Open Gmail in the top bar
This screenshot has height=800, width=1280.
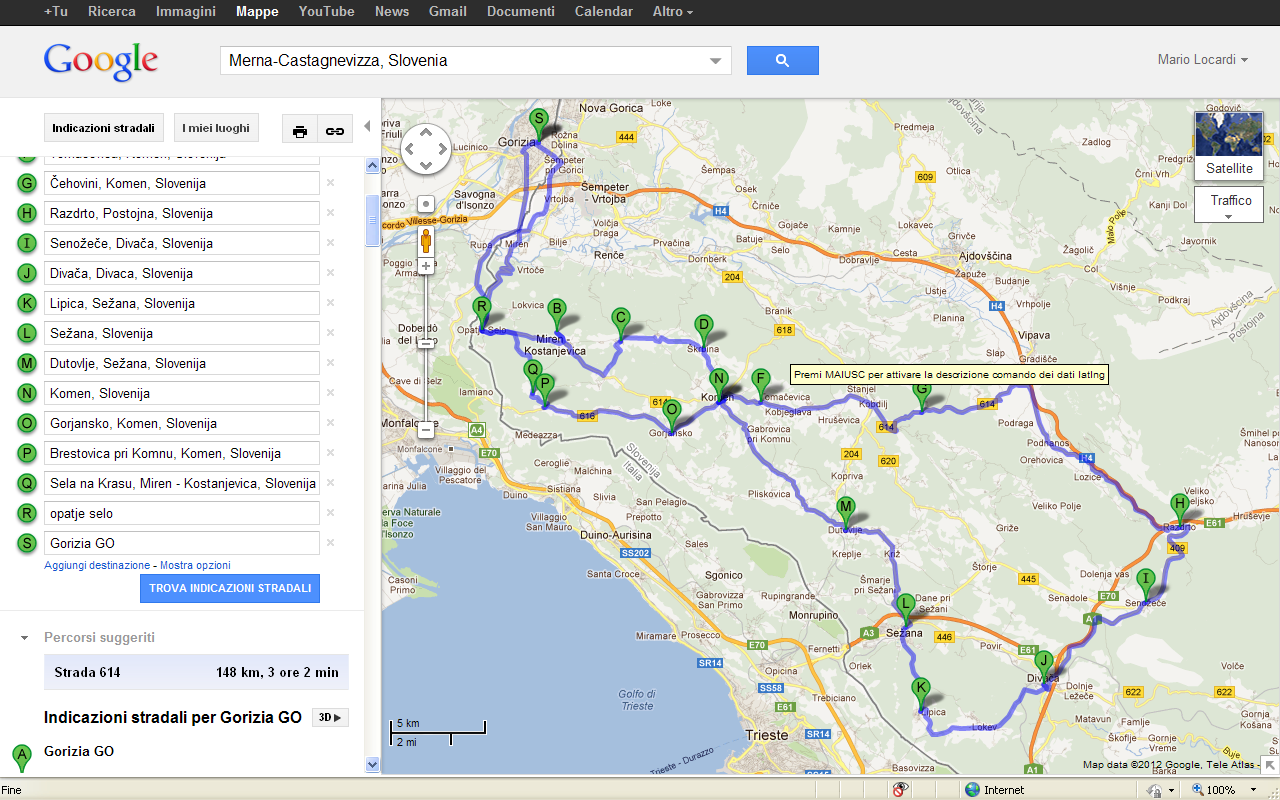click(x=448, y=12)
